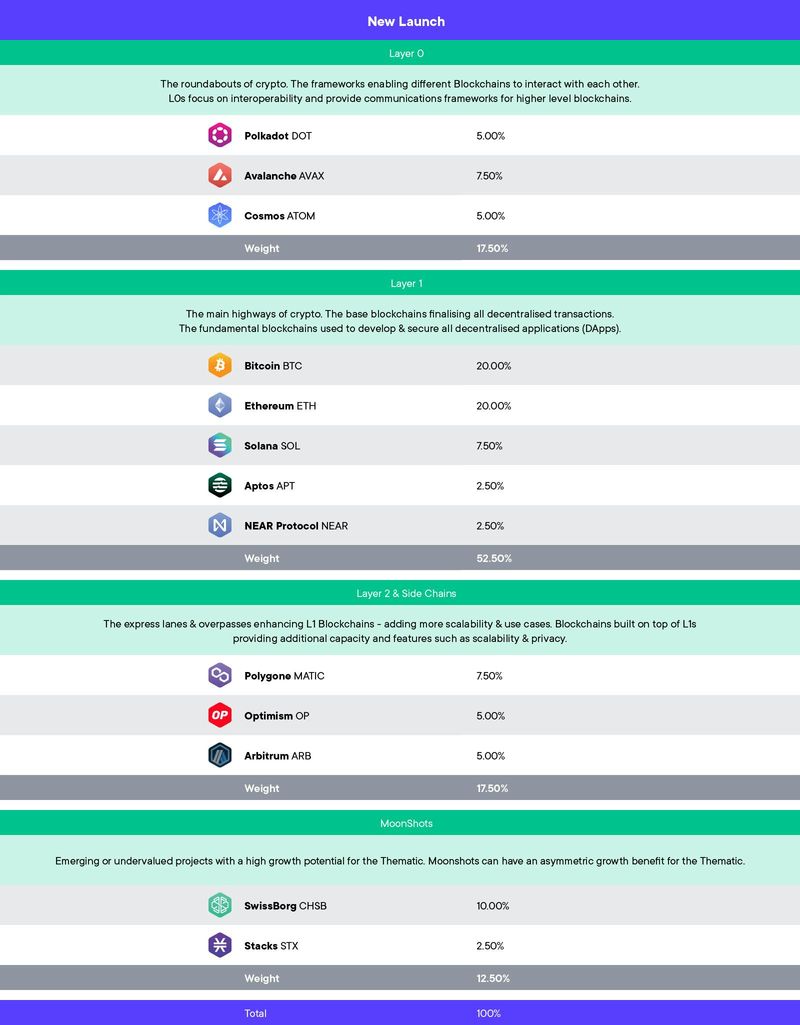Click the Solana SOL logo icon
Image resolution: width=800 pixels, height=1025 pixels.
220,445
